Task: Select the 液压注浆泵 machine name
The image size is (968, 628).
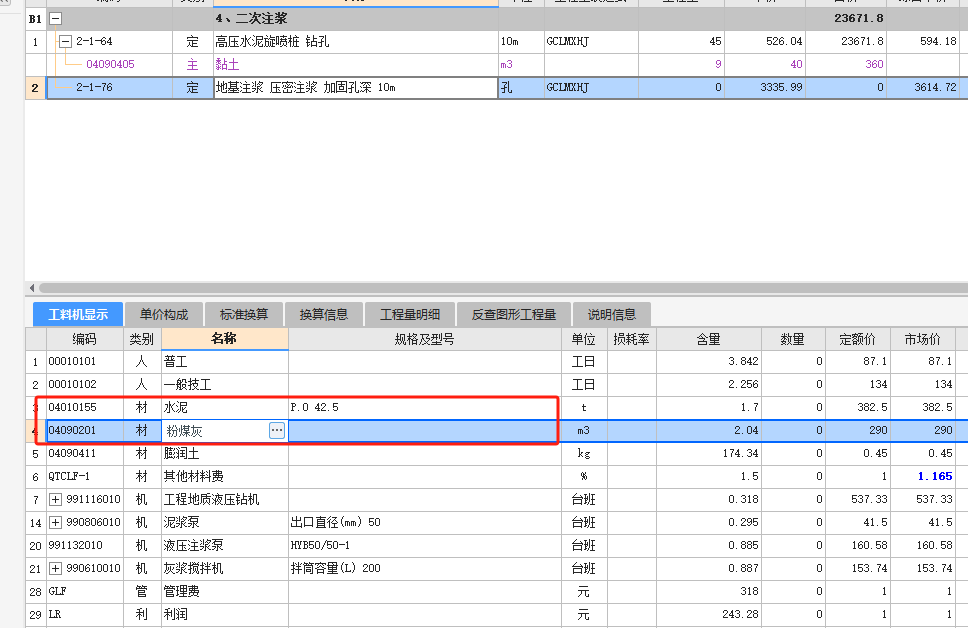Action: click(x=225, y=545)
